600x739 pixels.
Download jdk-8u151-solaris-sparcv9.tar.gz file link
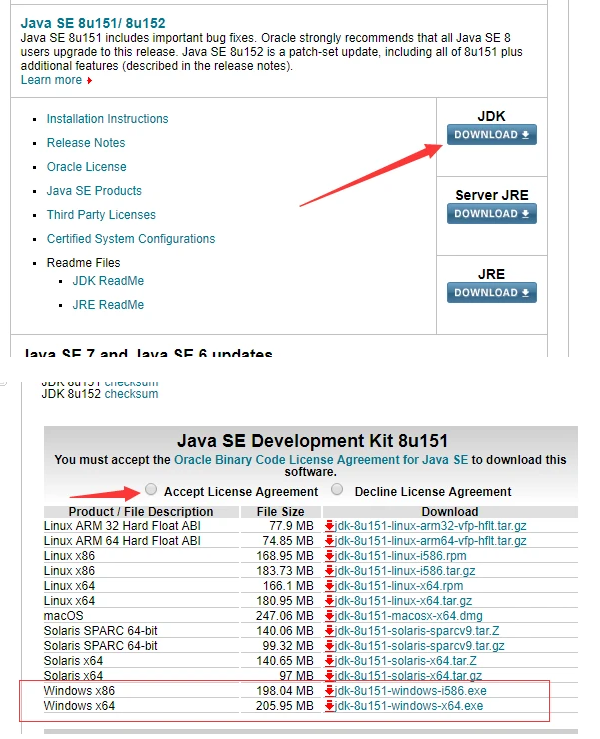419,646
